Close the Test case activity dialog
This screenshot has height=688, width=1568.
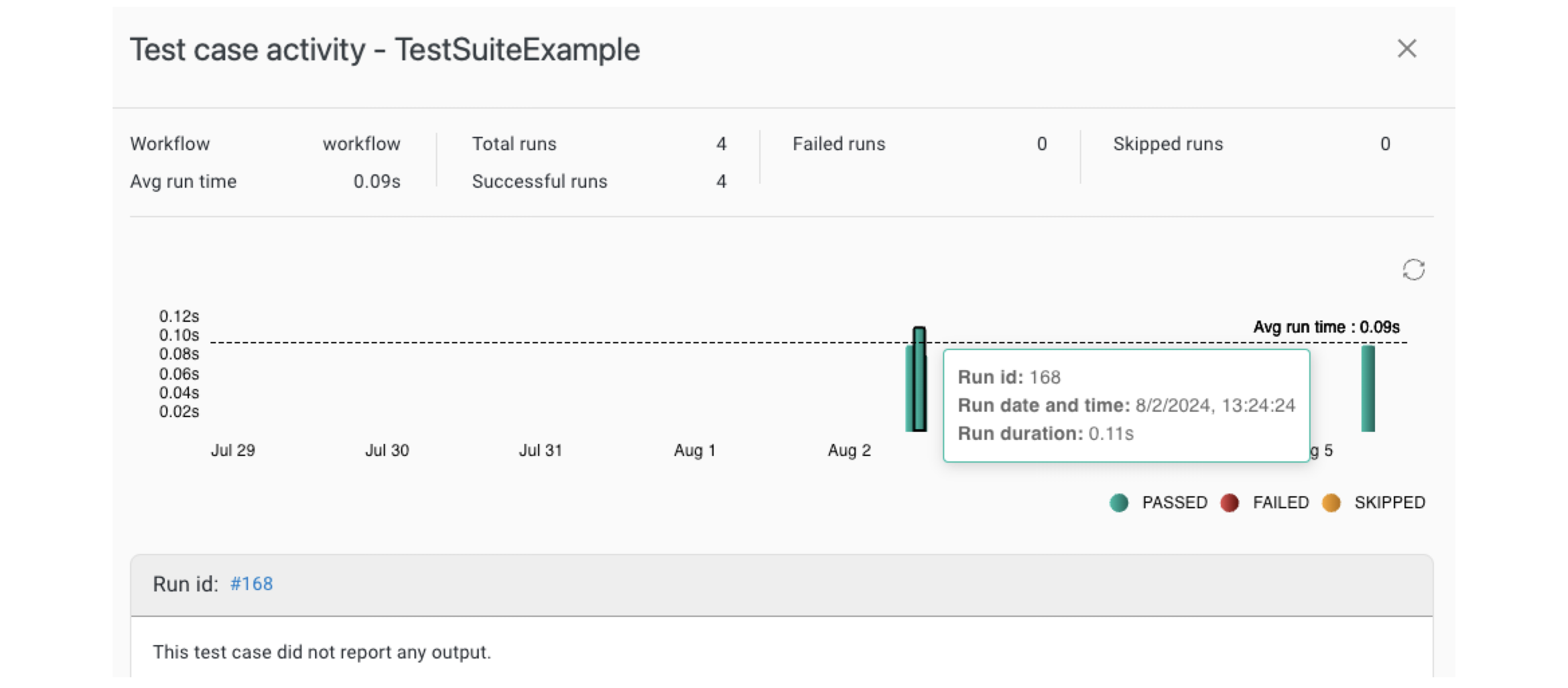point(1407,49)
